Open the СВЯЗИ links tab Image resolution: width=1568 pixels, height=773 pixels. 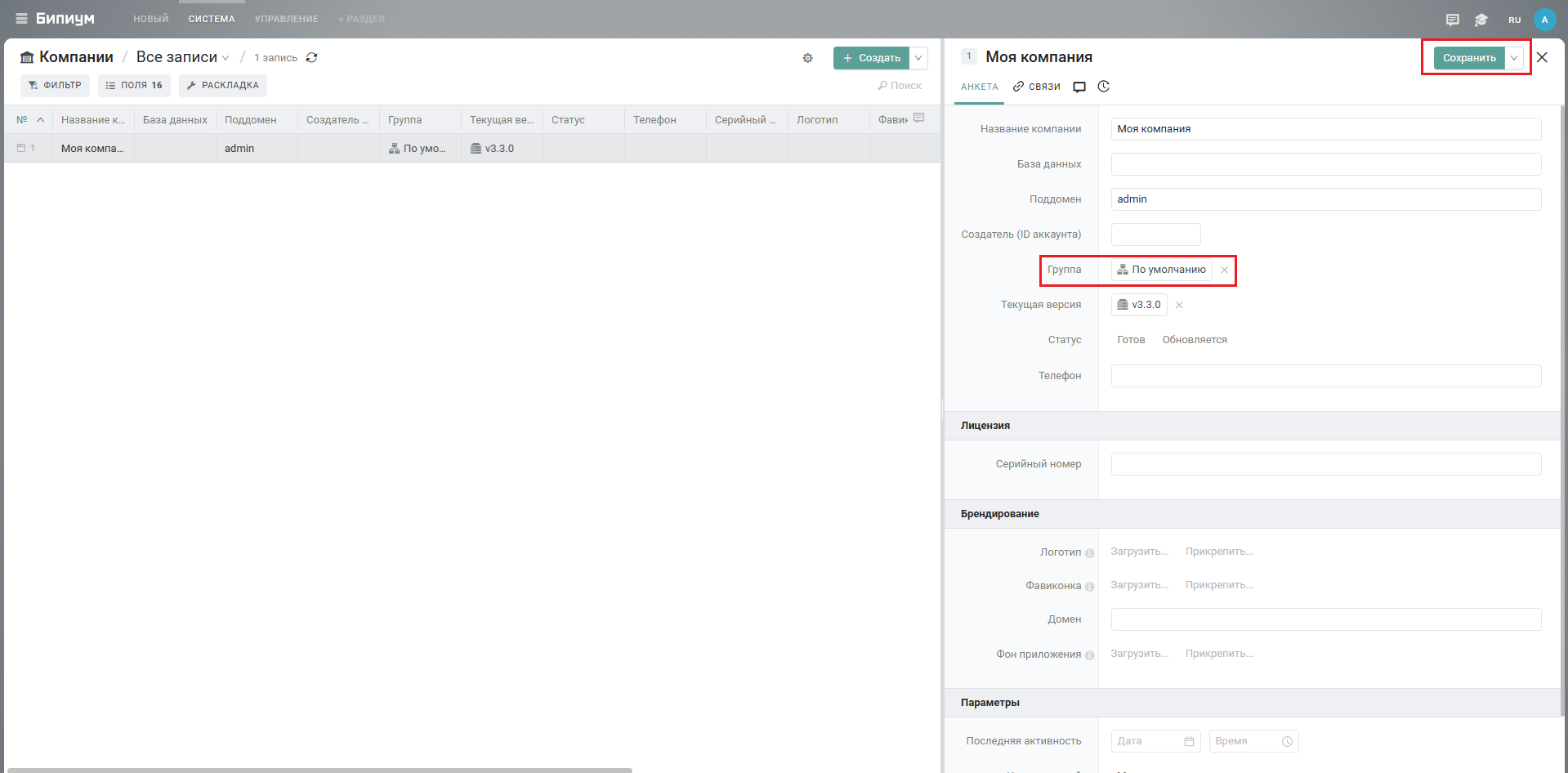(x=1036, y=87)
